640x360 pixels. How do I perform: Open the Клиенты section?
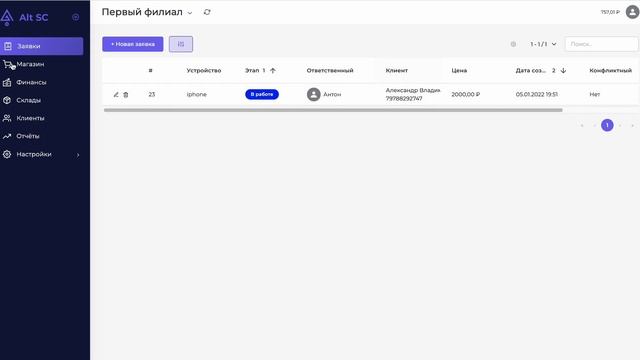pyautogui.click(x=30, y=118)
